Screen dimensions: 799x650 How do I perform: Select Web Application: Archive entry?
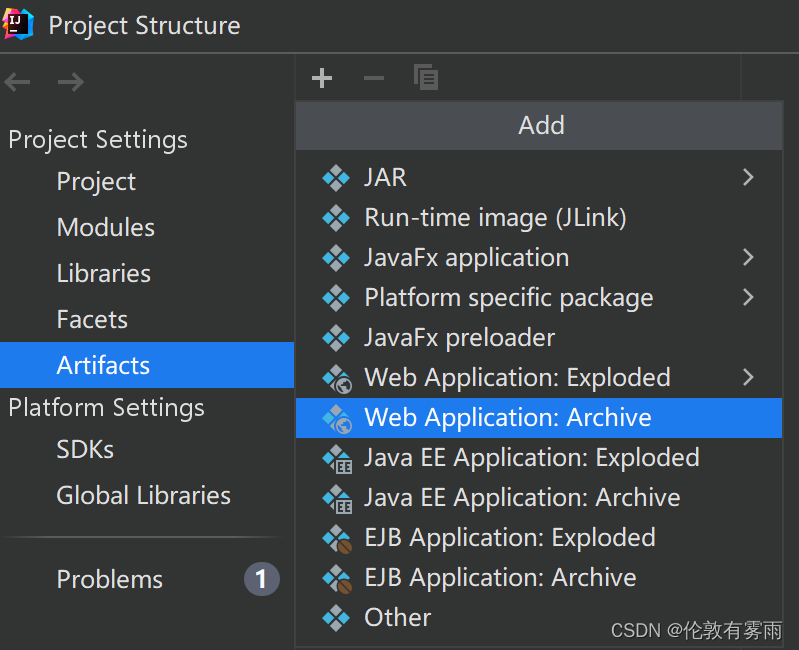539,418
